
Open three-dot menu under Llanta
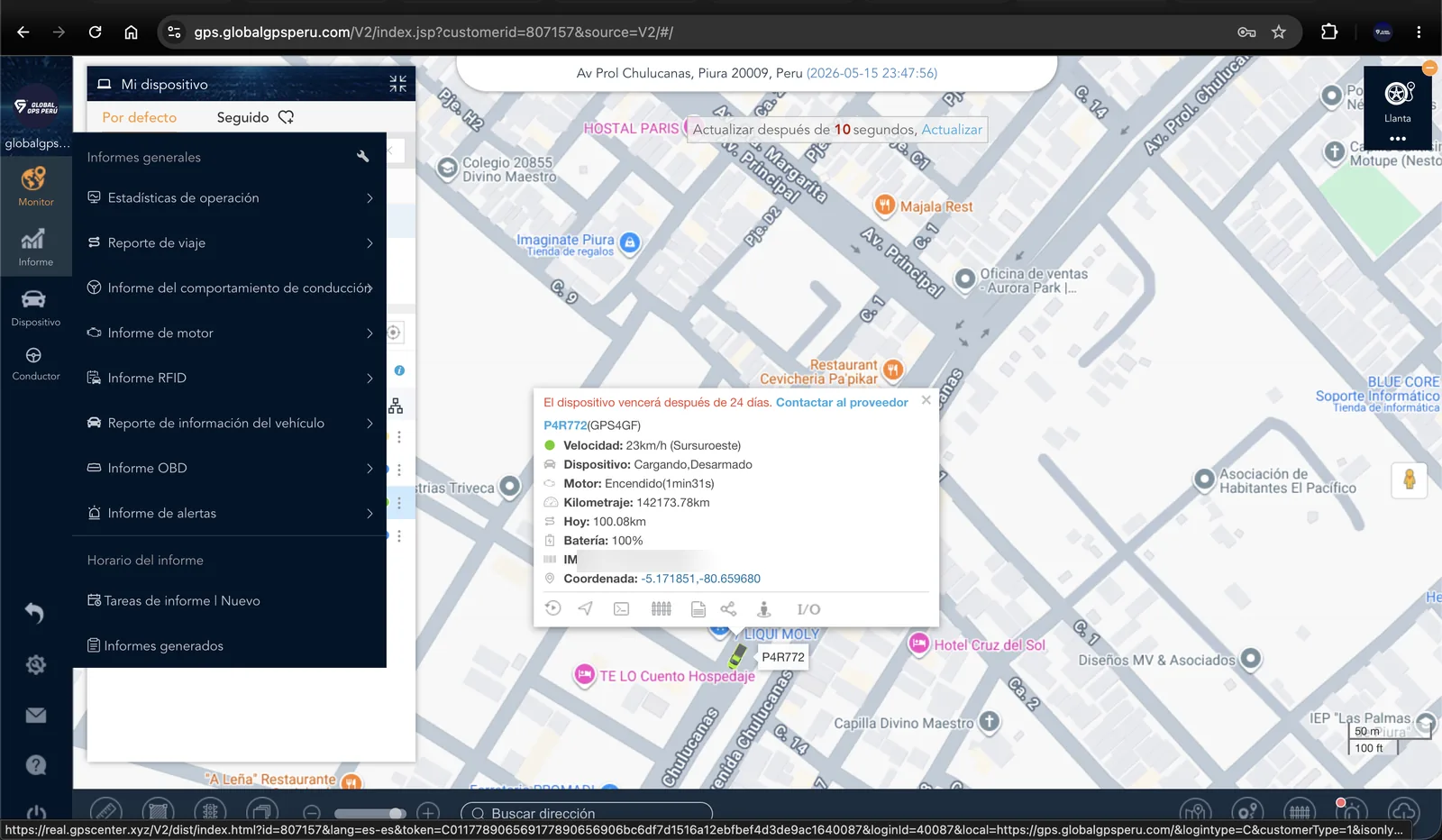point(1398,139)
